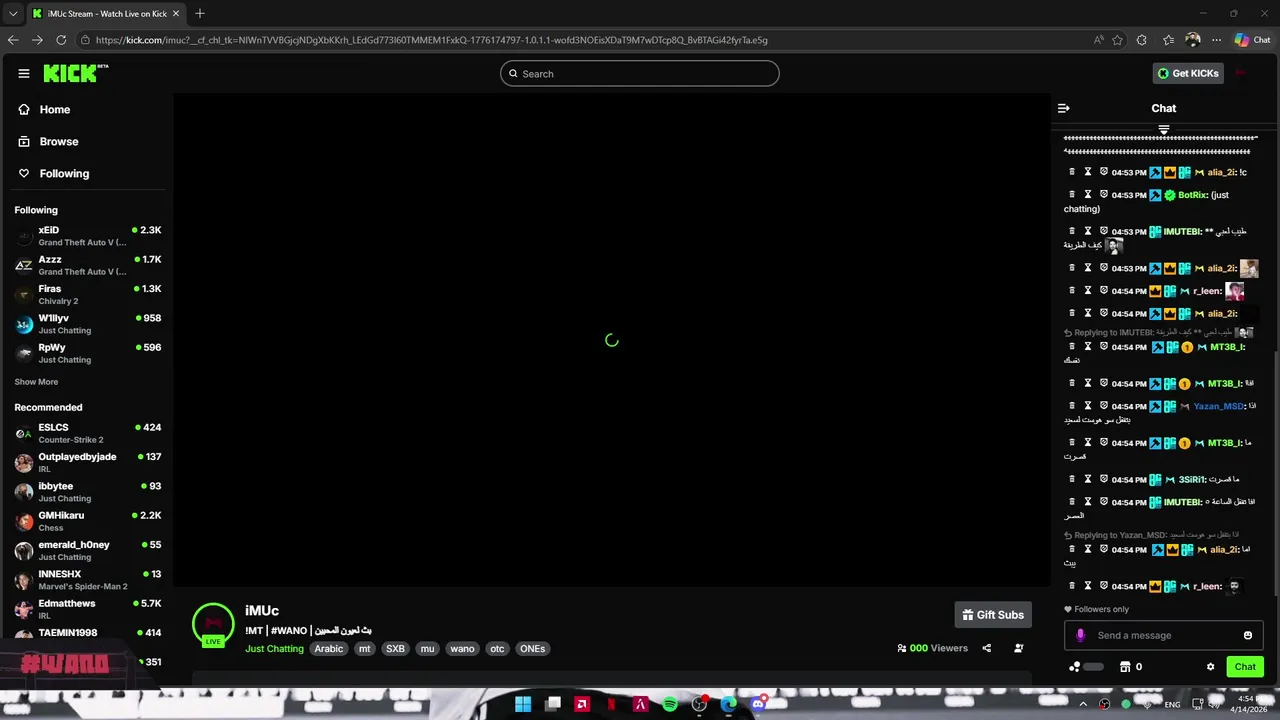Image resolution: width=1280 pixels, height=720 pixels.
Task: Open OBS Studio from the taskbar
Action: click(699, 704)
